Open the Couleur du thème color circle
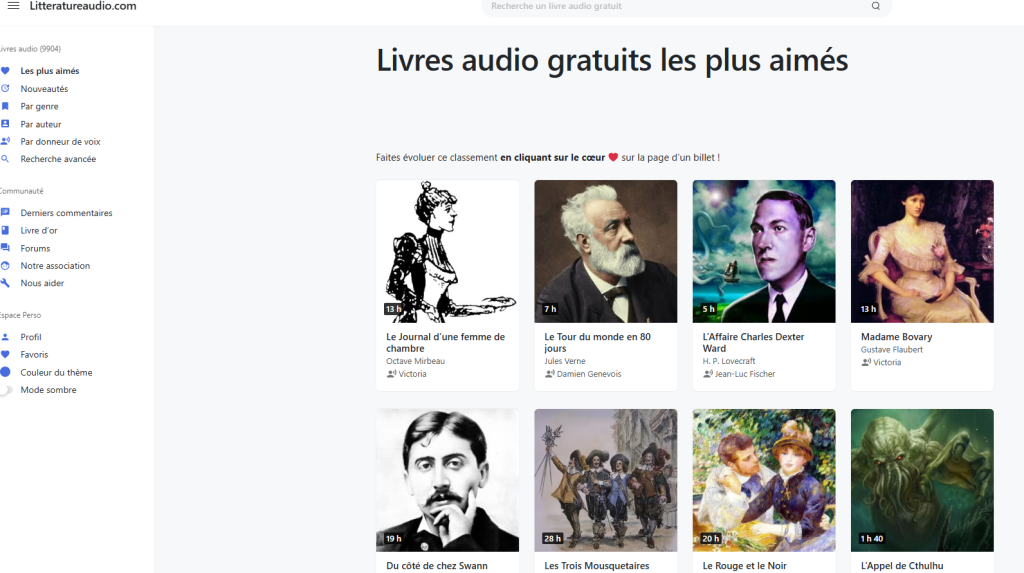The width and height of the screenshot is (1024, 573). pos(5,372)
